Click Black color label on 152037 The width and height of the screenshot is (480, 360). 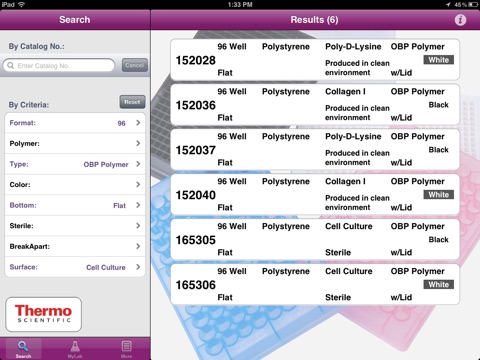tap(439, 150)
